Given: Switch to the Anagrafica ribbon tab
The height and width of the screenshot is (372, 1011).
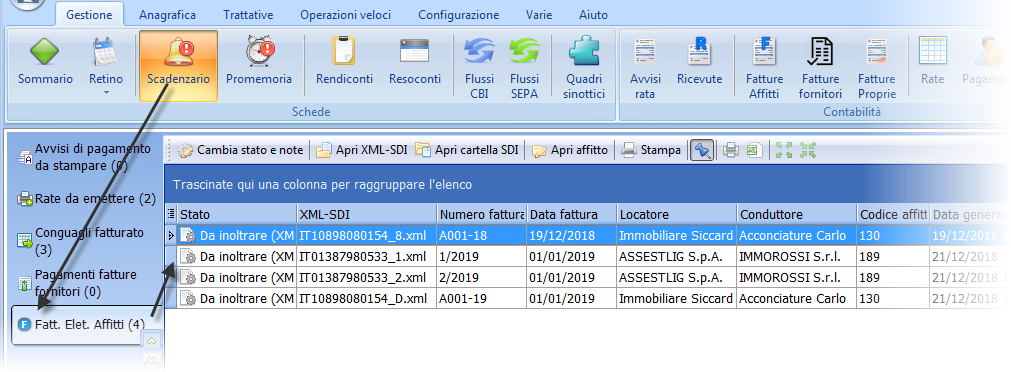Looking at the screenshot, I should coord(167,15).
